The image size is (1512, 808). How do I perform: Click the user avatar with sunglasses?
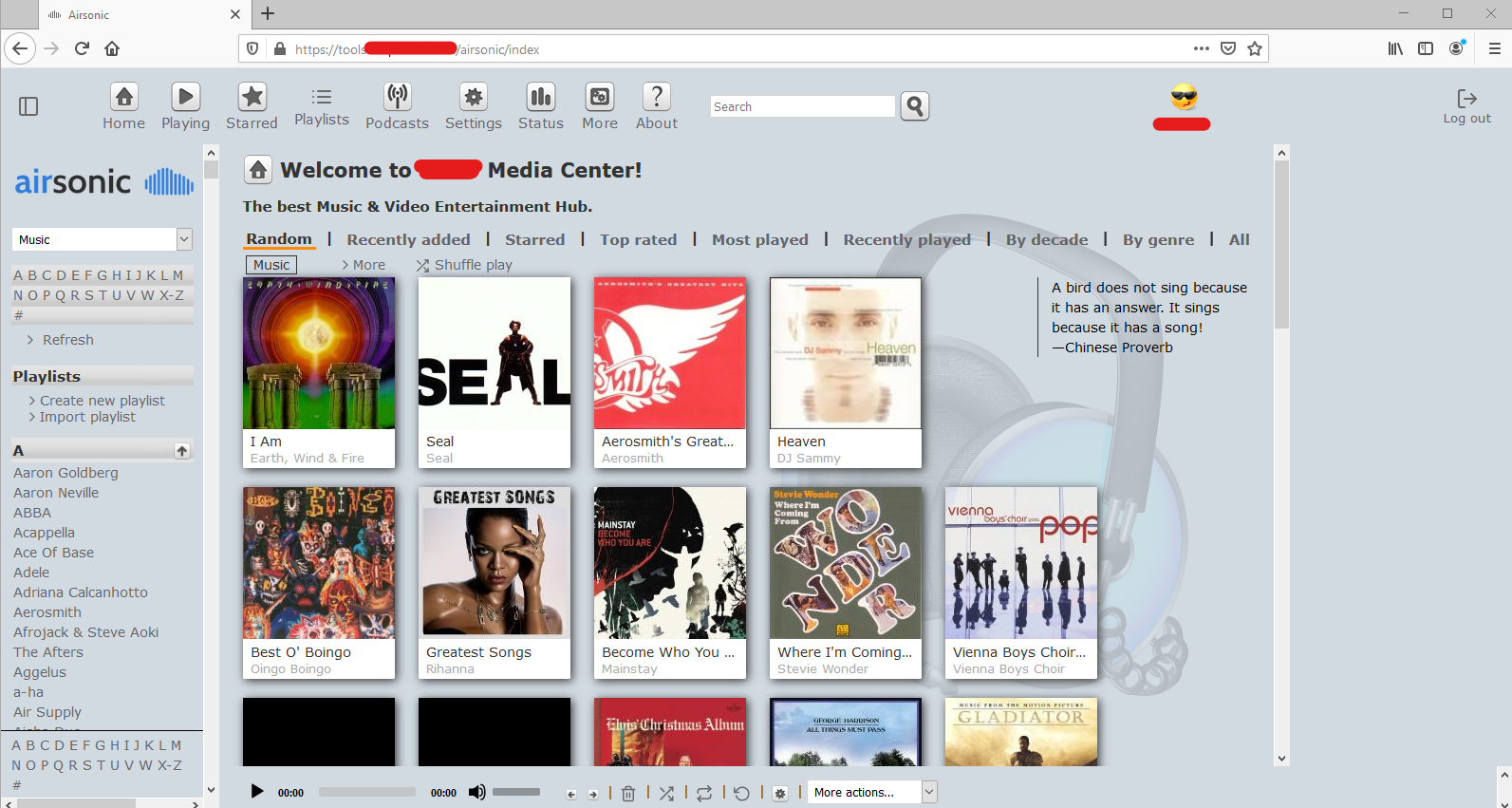coord(1184,97)
